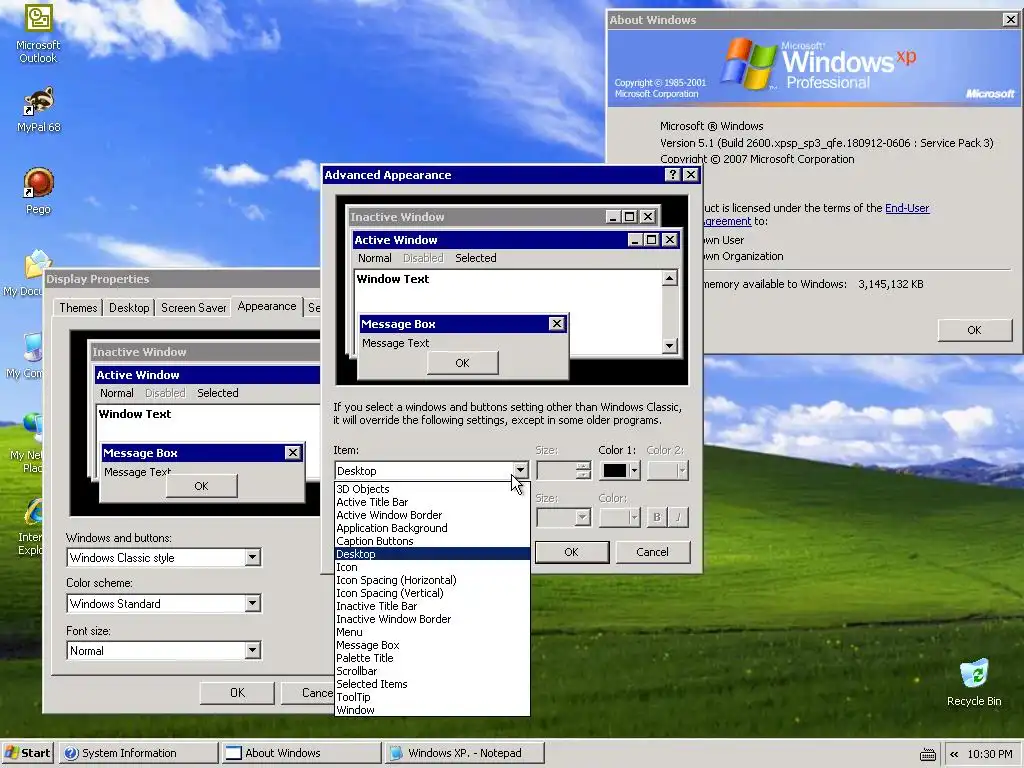Choose highlighted Desktop entry in list
This screenshot has width=1024, height=768.
coord(432,554)
